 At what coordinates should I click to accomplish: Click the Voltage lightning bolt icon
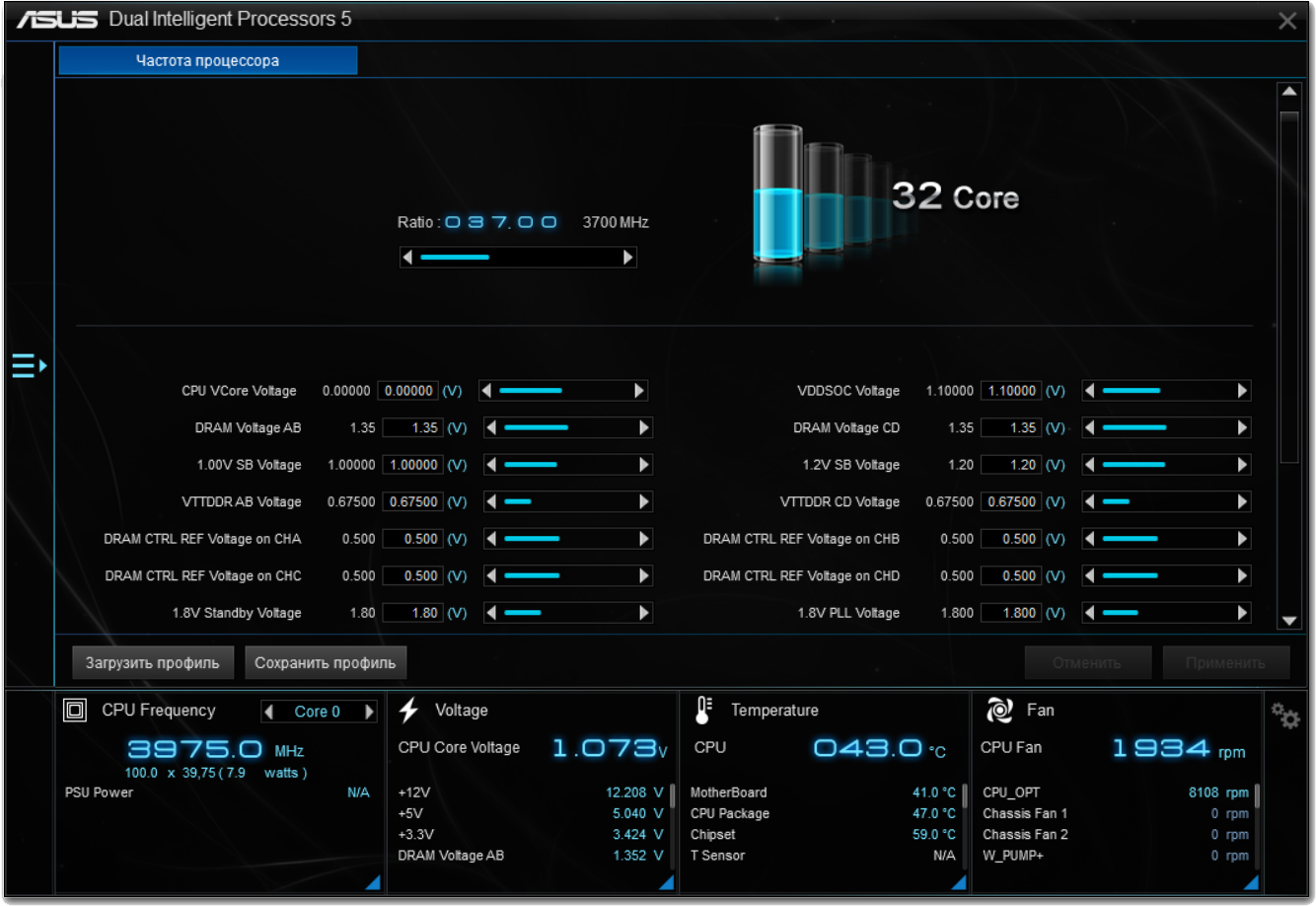point(409,711)
